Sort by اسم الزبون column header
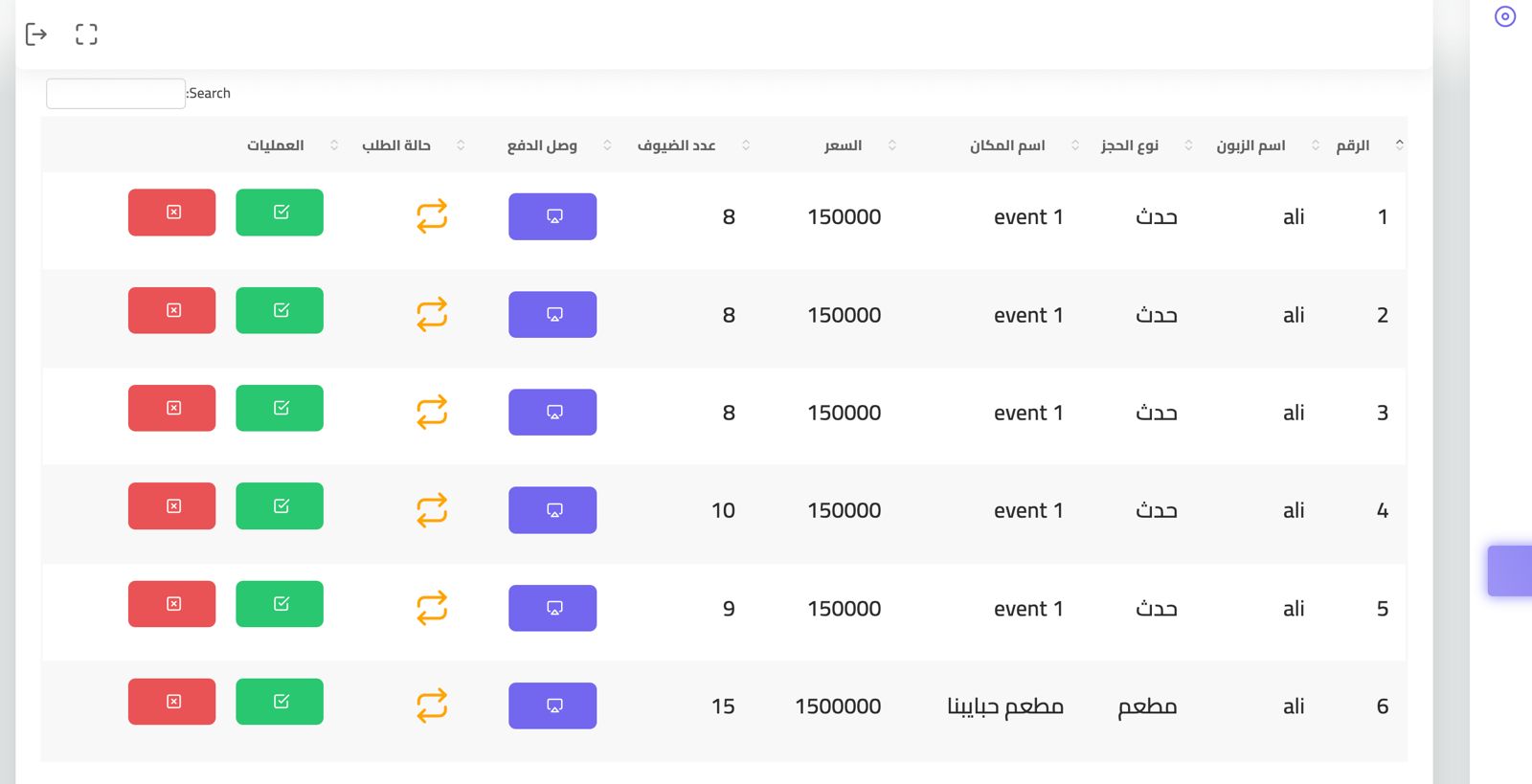Screen dimensions: 1532x784 point(1250,146)
